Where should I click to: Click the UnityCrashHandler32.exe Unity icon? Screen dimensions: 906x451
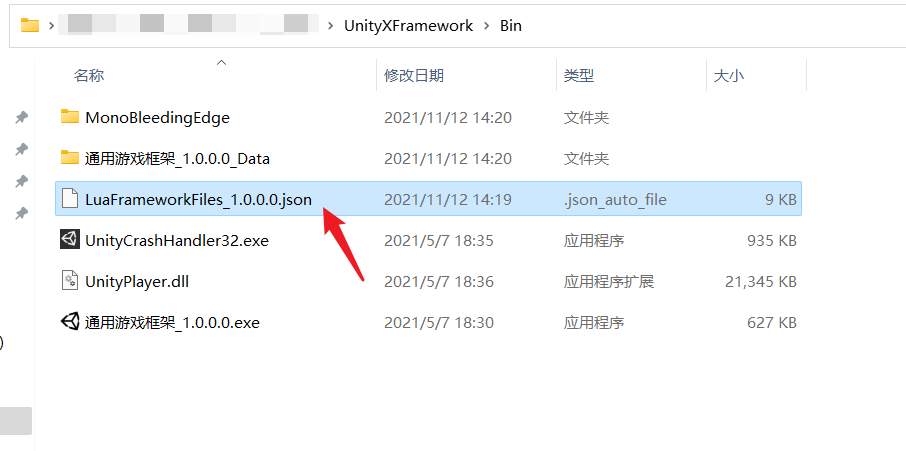coord(69,240)
